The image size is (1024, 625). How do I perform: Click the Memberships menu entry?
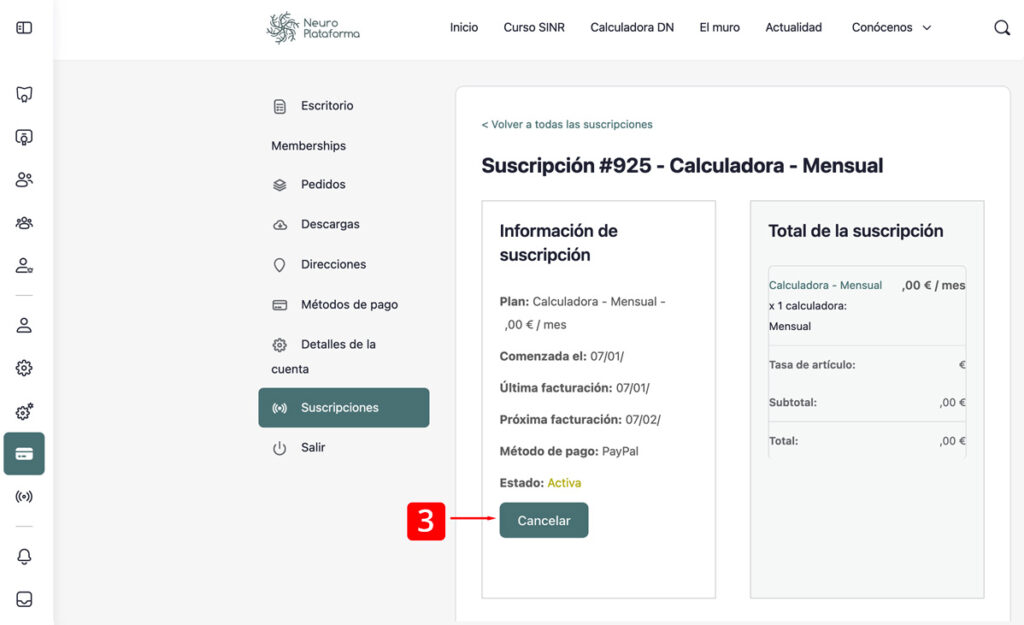point(308,146)
